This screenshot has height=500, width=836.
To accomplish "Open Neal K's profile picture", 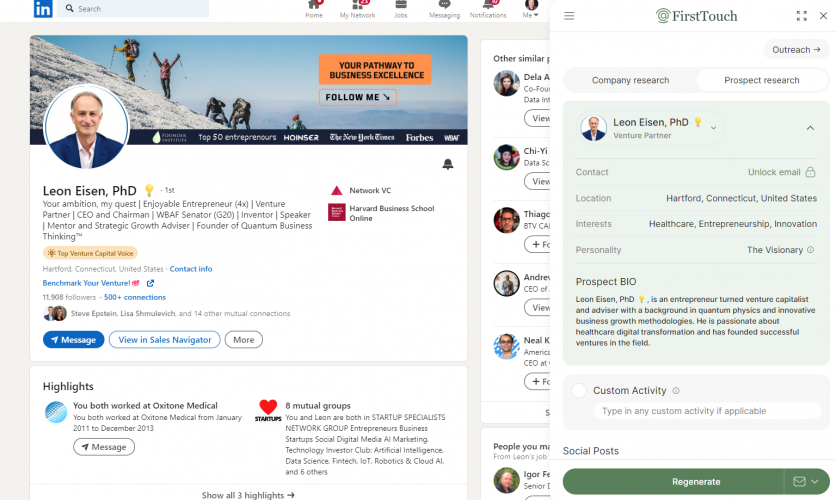I will [507, 346].
